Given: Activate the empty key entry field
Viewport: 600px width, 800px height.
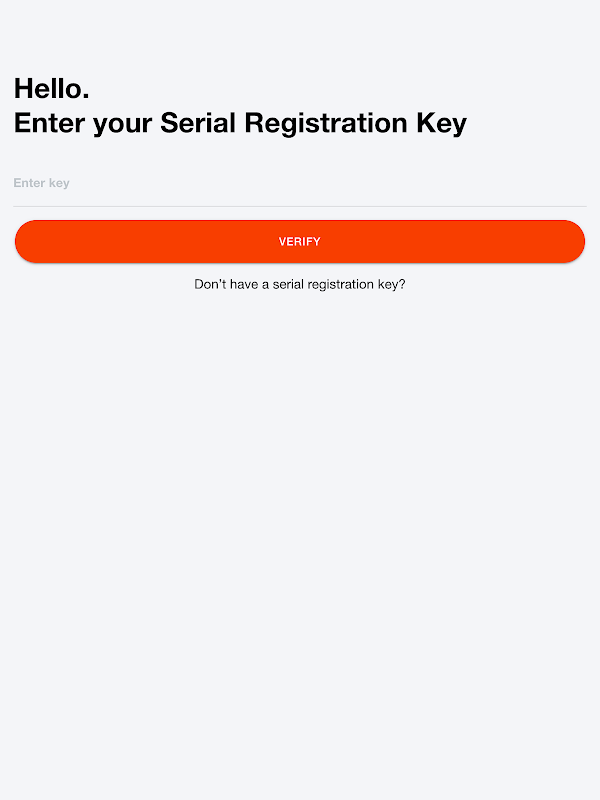Looking at the screenshot, I should [300, 184].
